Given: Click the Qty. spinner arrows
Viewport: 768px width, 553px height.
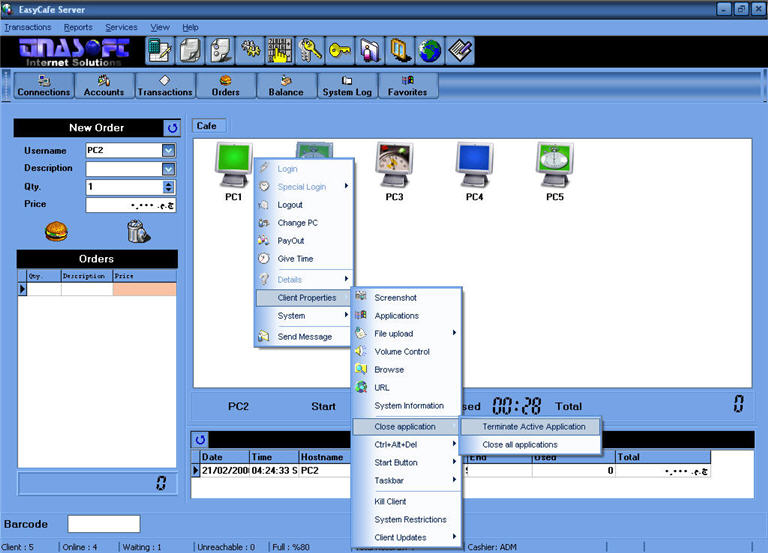Looking at the screenshot, I should [168, 187].
